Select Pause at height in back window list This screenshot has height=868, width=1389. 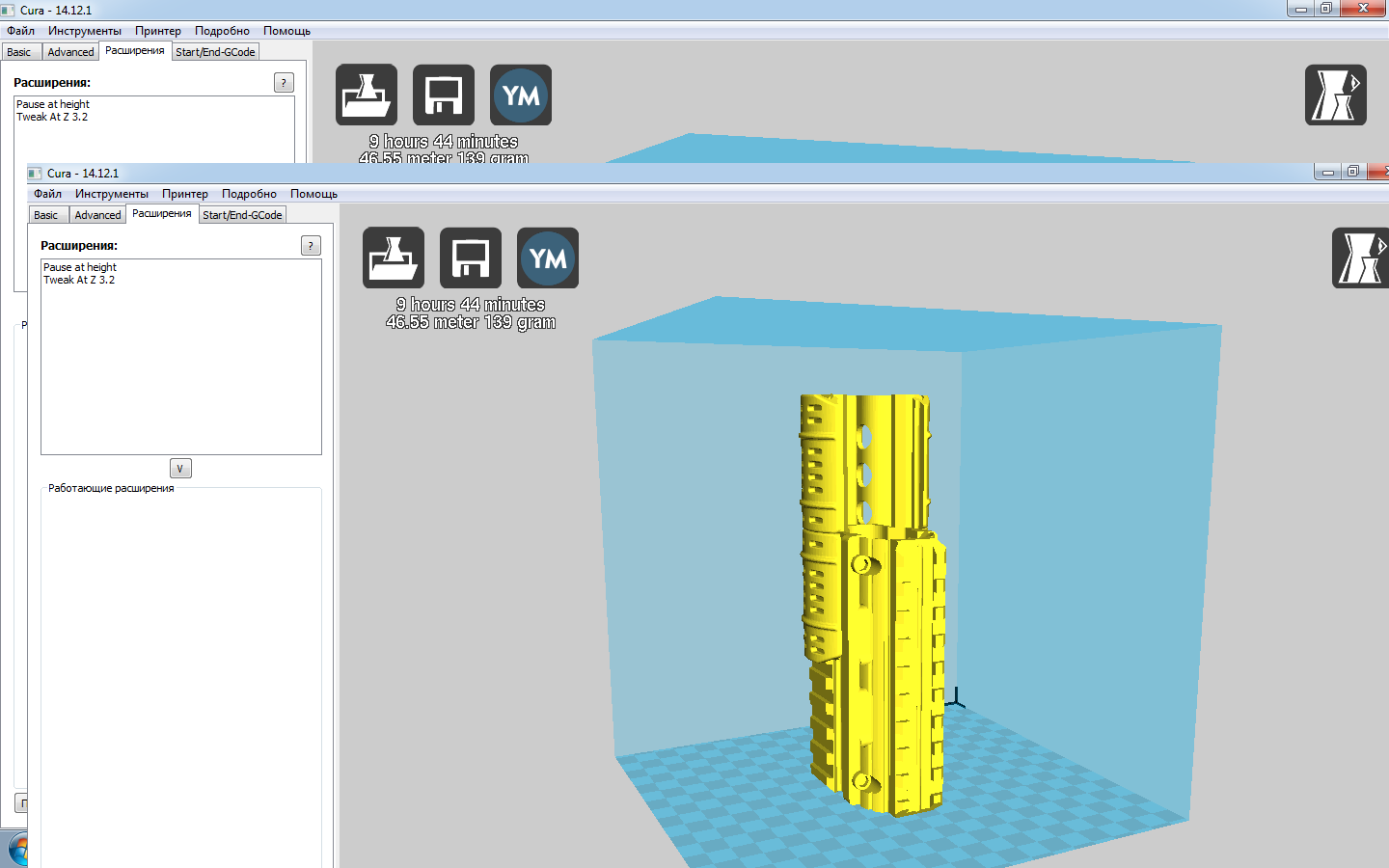pos(53,104)
